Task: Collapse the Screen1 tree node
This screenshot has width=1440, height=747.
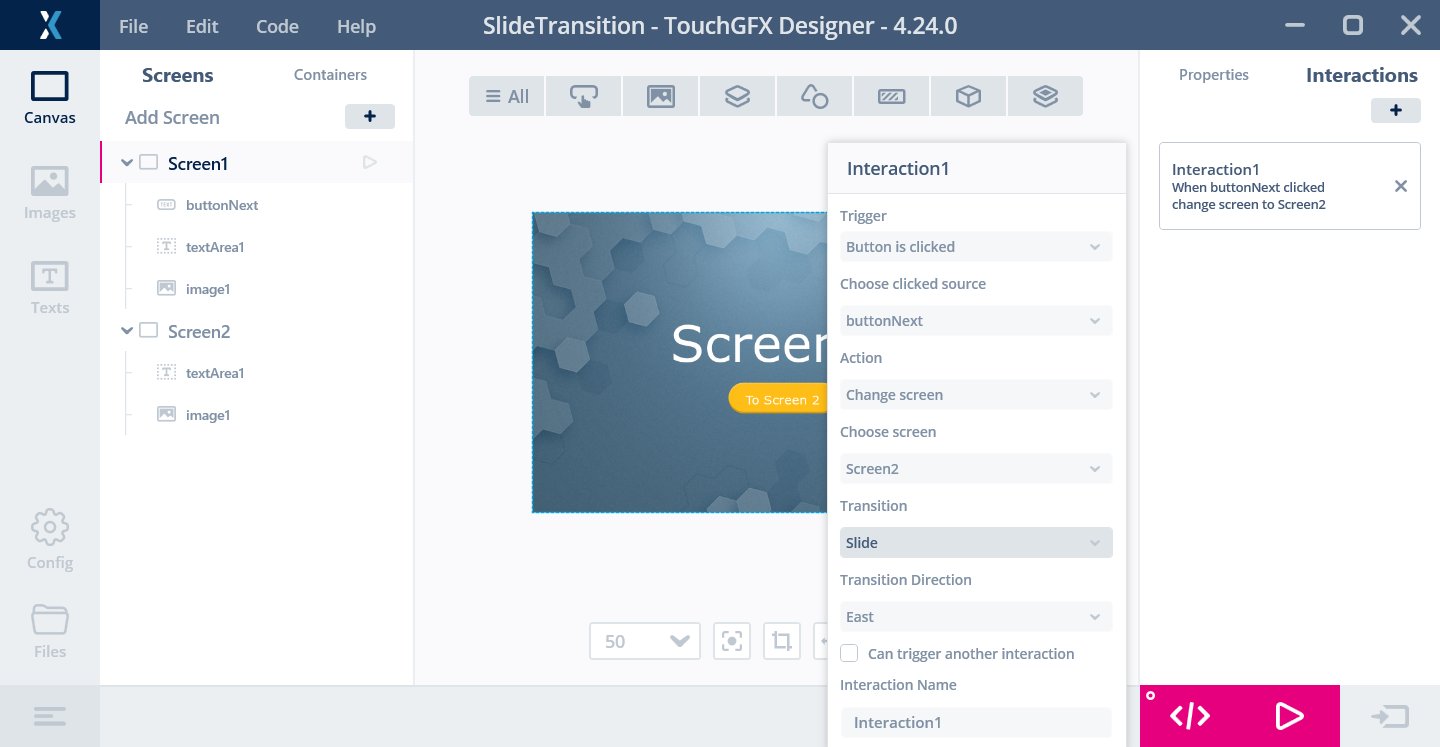Action: pyautogui.click(x=127, y=163)
